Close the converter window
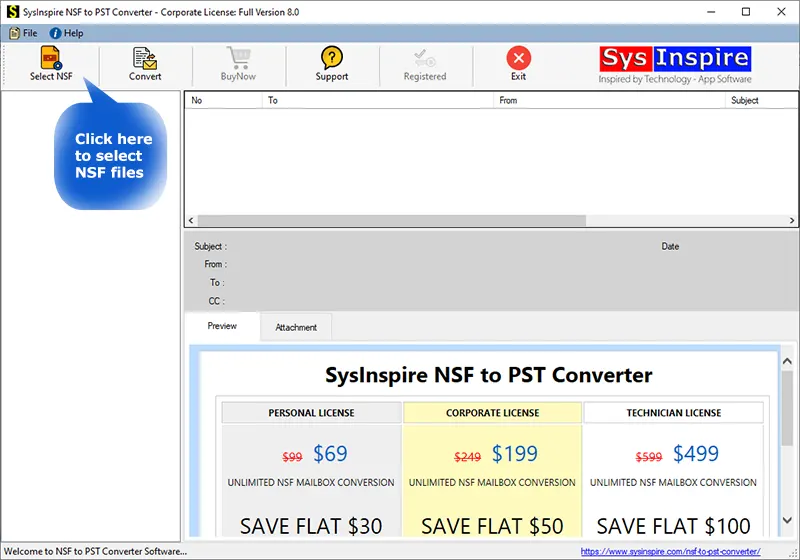Viewport: 800px width, 560px height. tap(781, 12)
